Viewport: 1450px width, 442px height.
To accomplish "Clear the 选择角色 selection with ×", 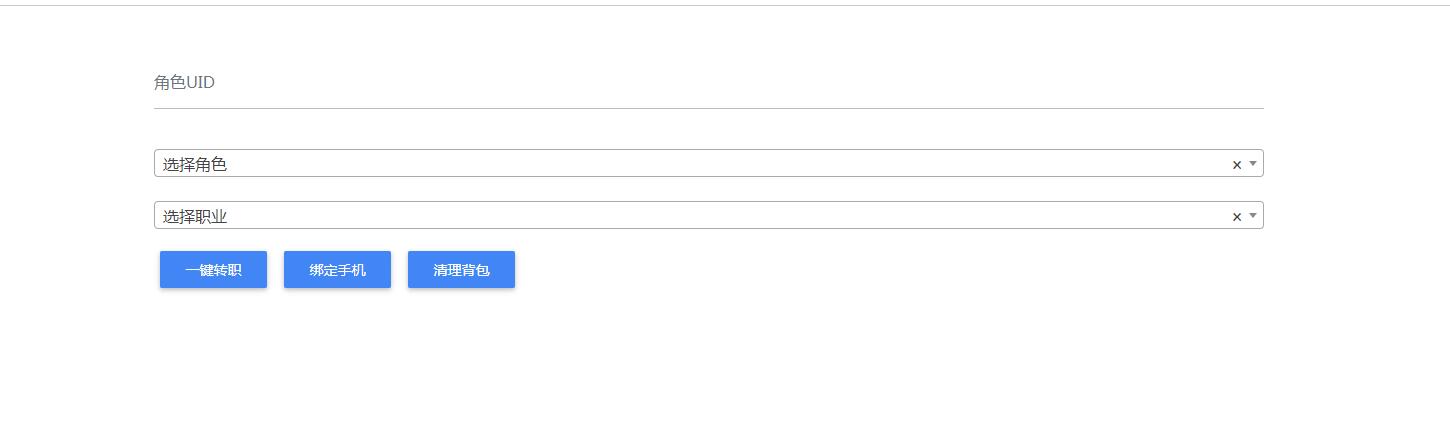I will point(1236,164).
